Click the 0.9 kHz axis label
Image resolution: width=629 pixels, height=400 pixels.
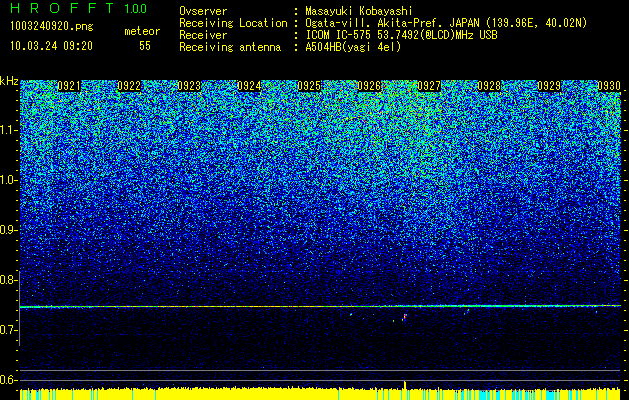coord(9,230)
